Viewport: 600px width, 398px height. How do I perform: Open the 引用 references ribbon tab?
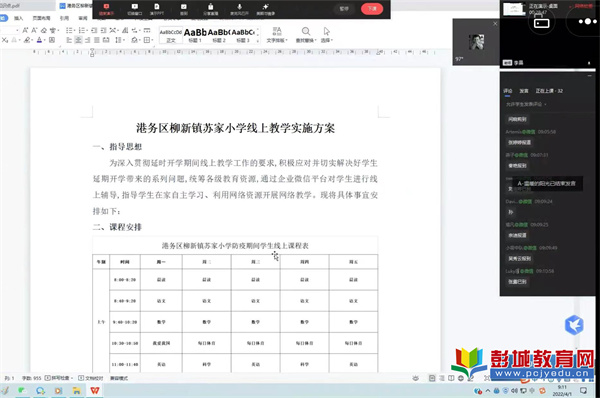click(x=64, y=18)
